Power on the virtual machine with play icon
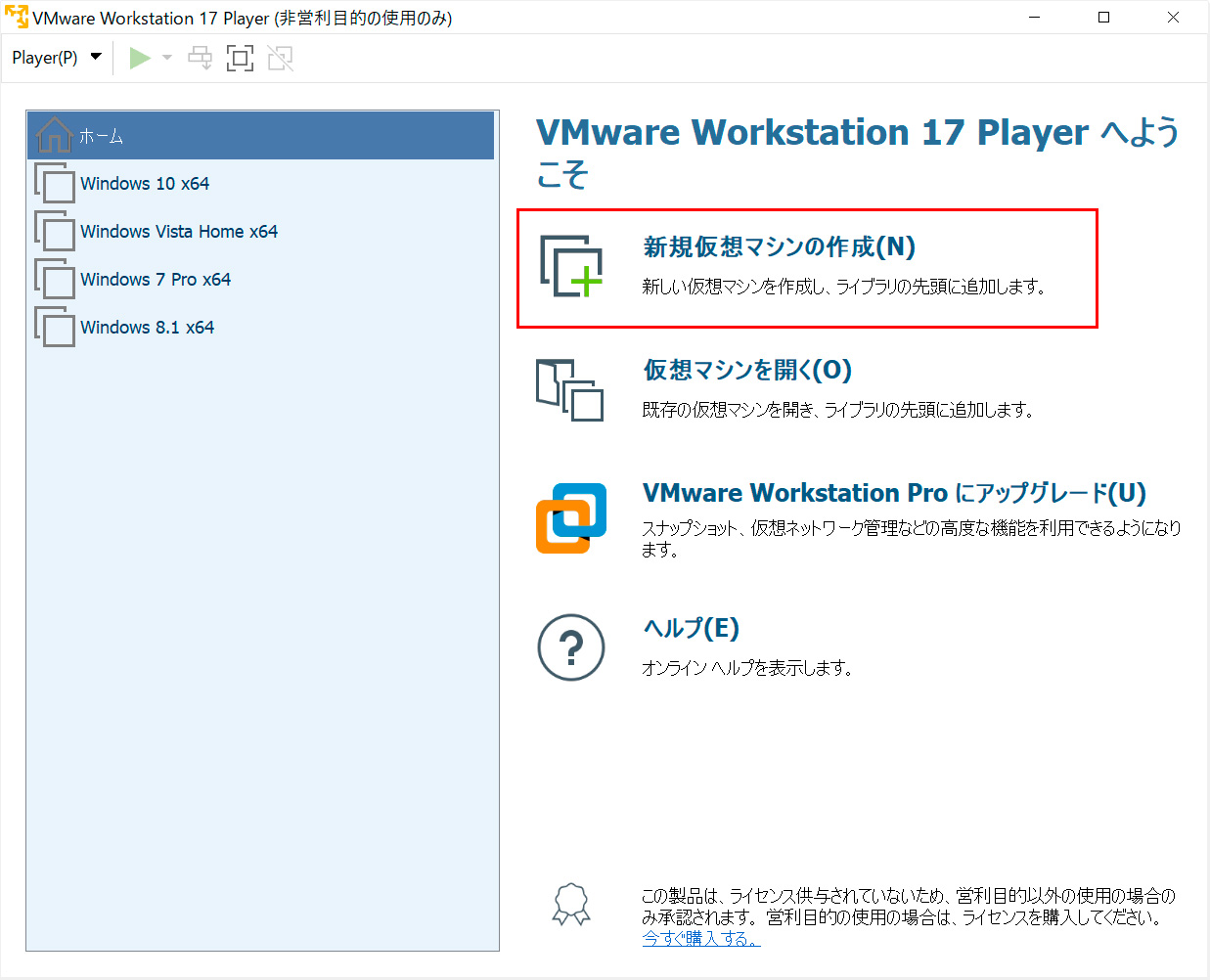The width and height of the screenshot is (1210, 980). [140, 57]
